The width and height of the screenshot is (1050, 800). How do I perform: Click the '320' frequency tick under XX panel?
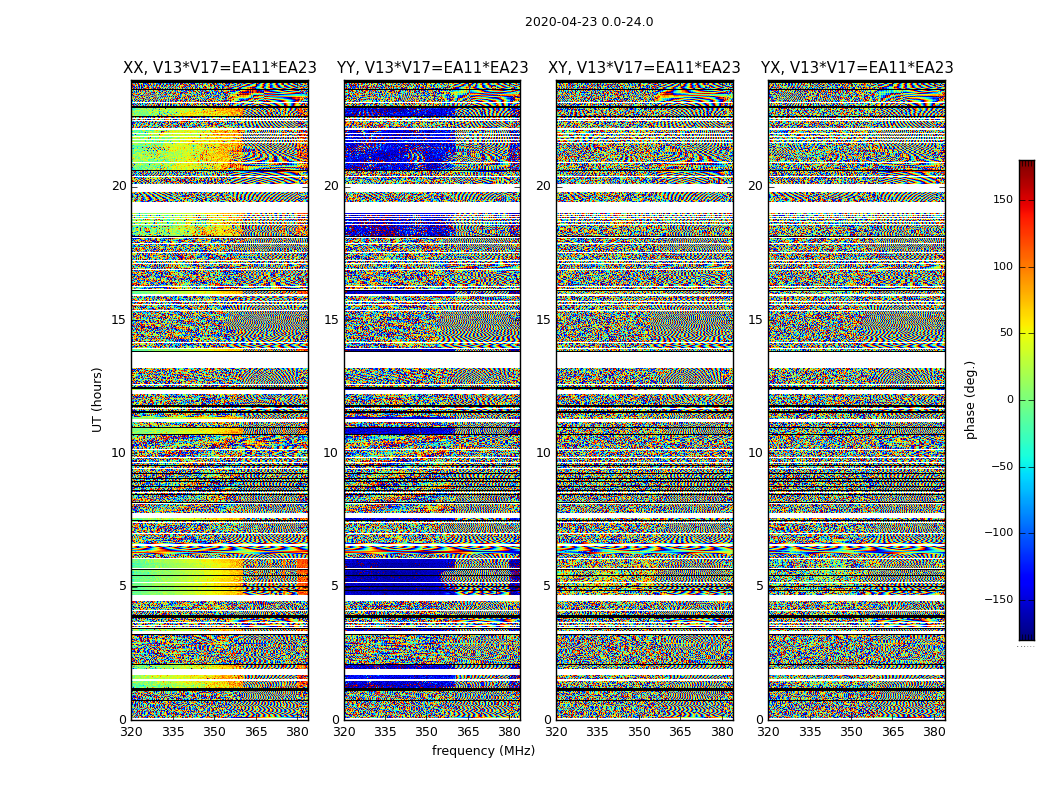pyautogui.click(x=131, y=732)
